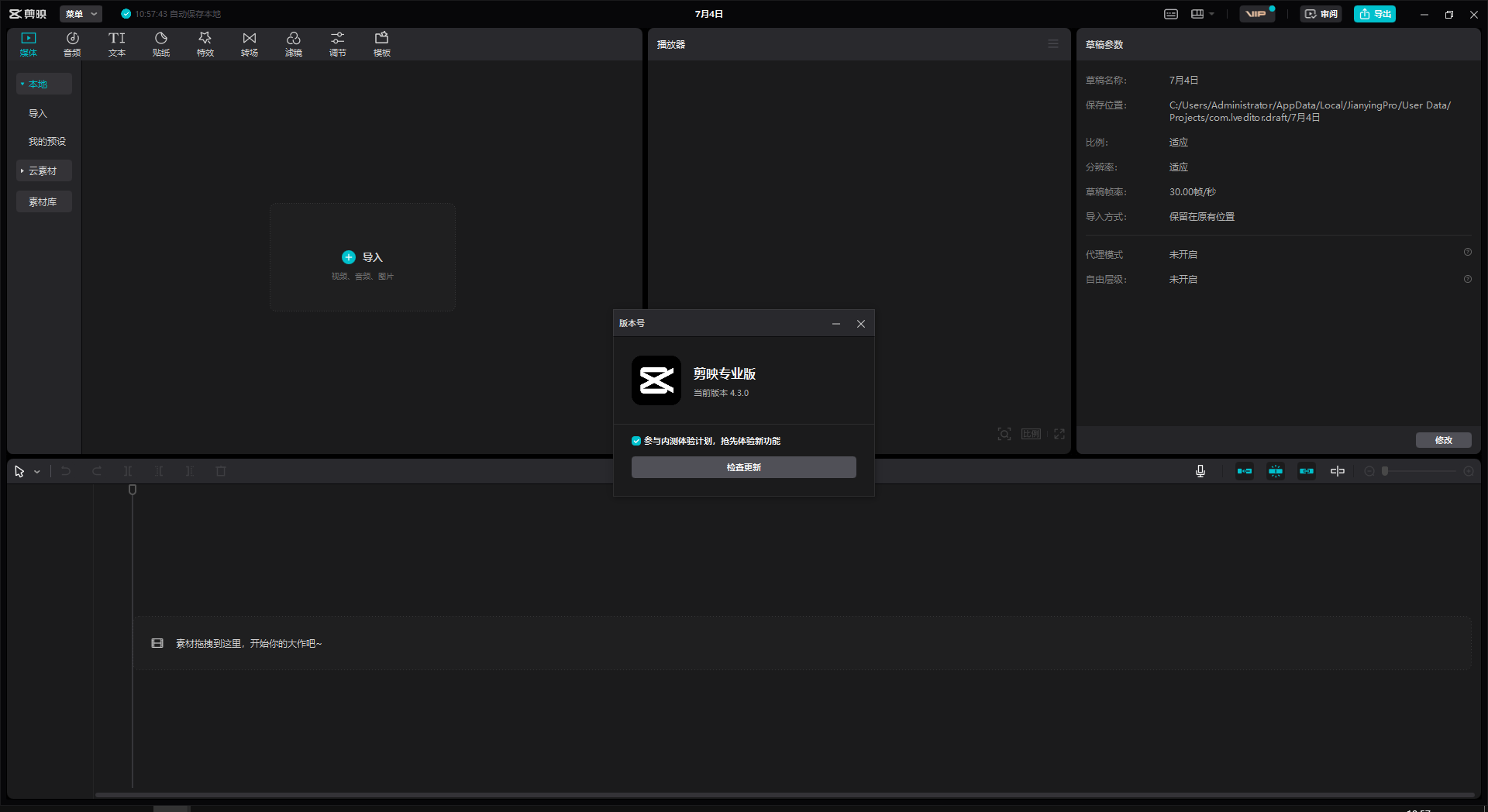The height and width of the screenshot is (812, 1488).
Task: Expand the 云素材 cloud materials section
Action: [44, 170]
